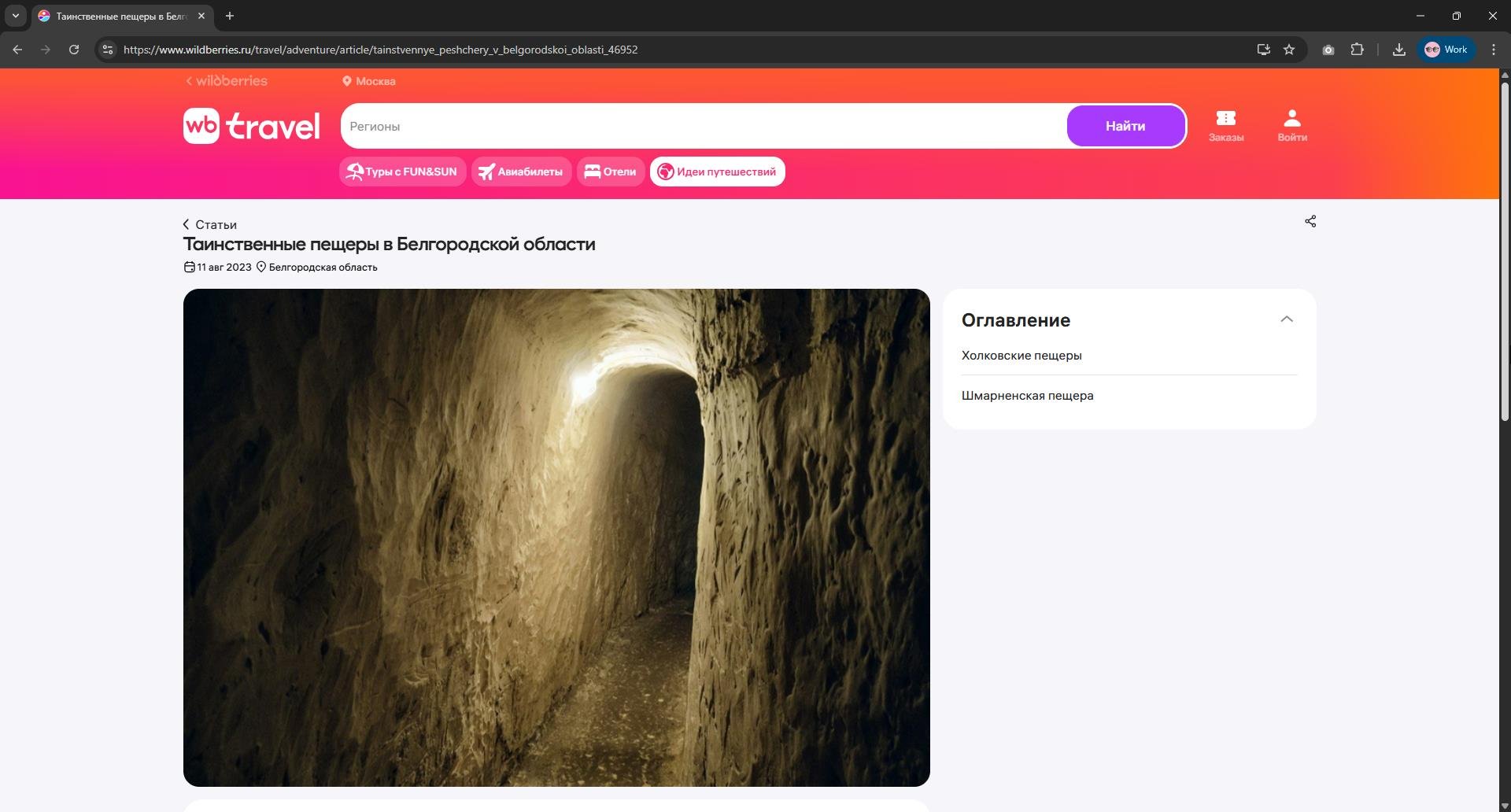Click the Регионы search input field

[703, 126]
